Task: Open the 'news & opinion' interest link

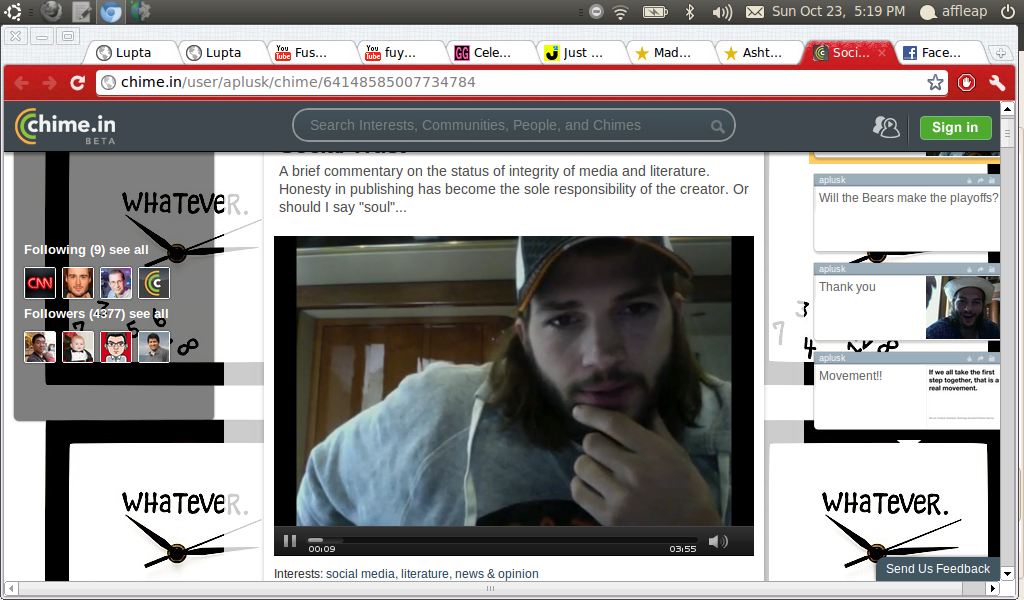Action: point(496,574)
